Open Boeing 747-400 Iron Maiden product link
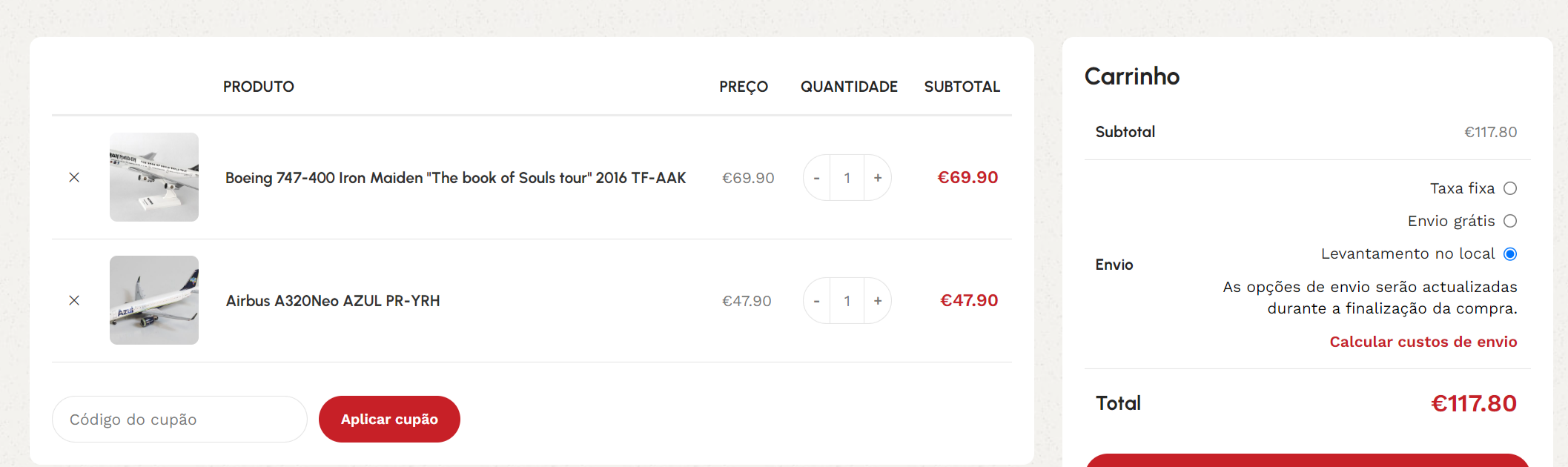1568x467 pixels. tap(456, 178)
